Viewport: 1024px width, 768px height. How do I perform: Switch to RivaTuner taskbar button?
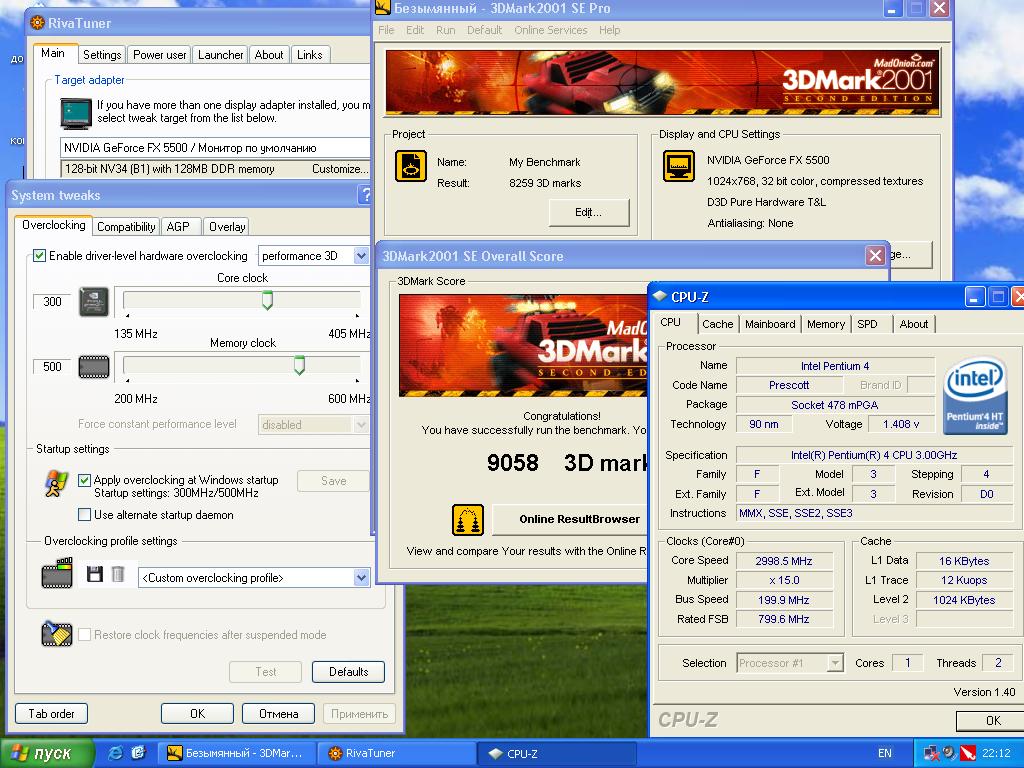point(394,753)
